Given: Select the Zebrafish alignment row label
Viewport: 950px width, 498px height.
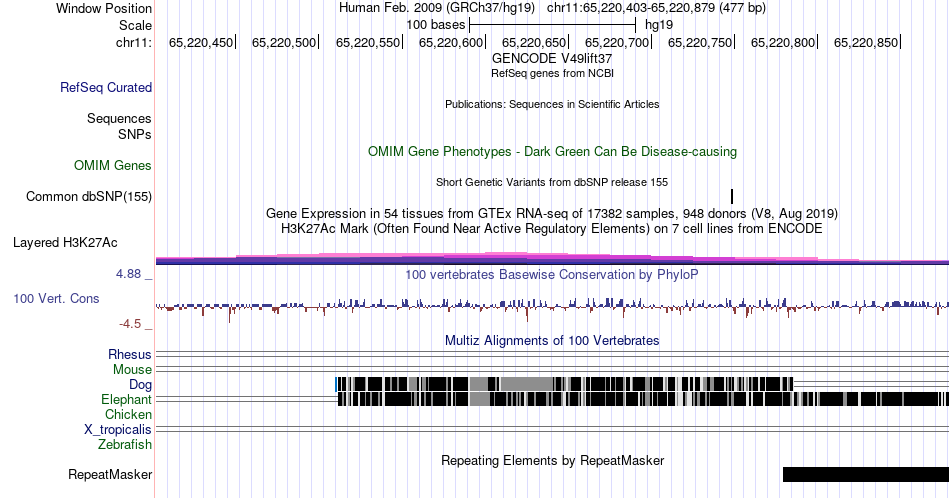Looking at the screenshot, I should coord(125,444).
